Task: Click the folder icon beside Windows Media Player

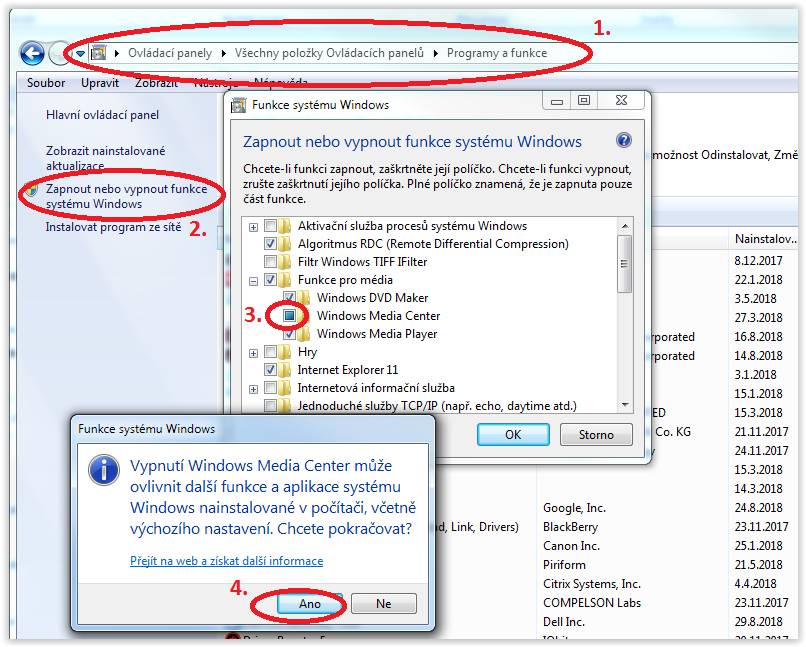Action: 304,334
